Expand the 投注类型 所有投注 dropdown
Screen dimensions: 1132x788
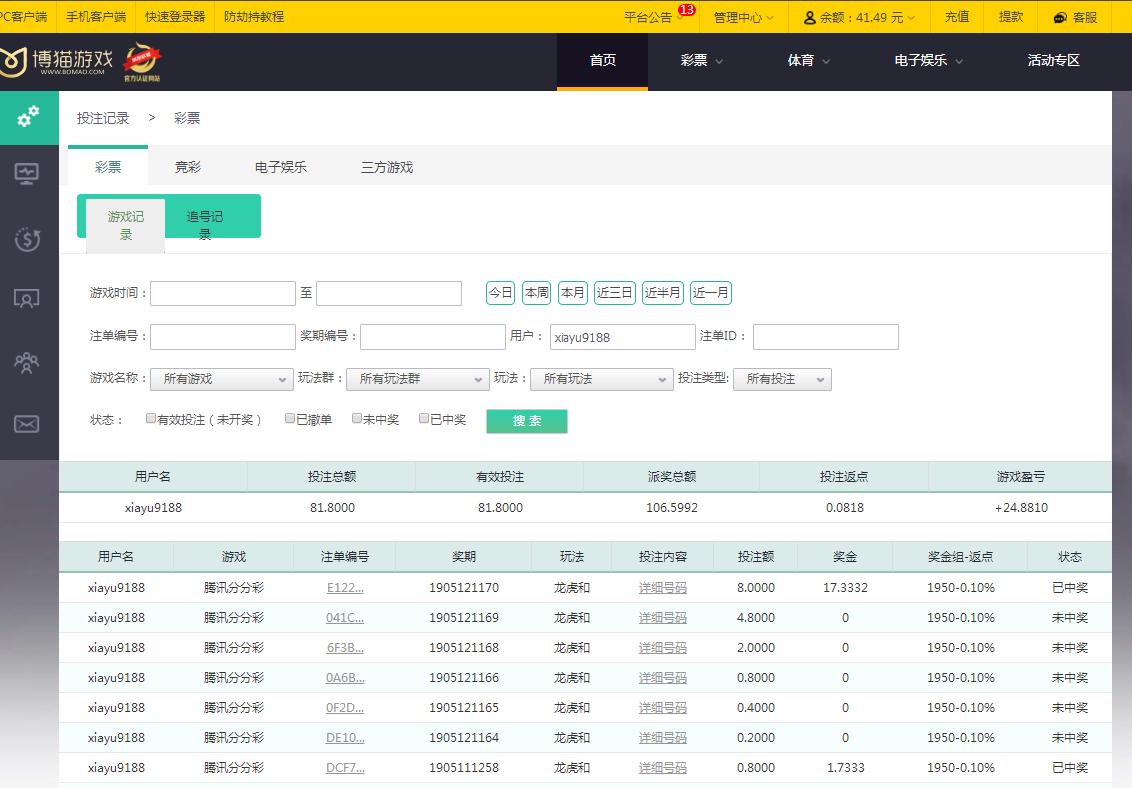[783, 379]
